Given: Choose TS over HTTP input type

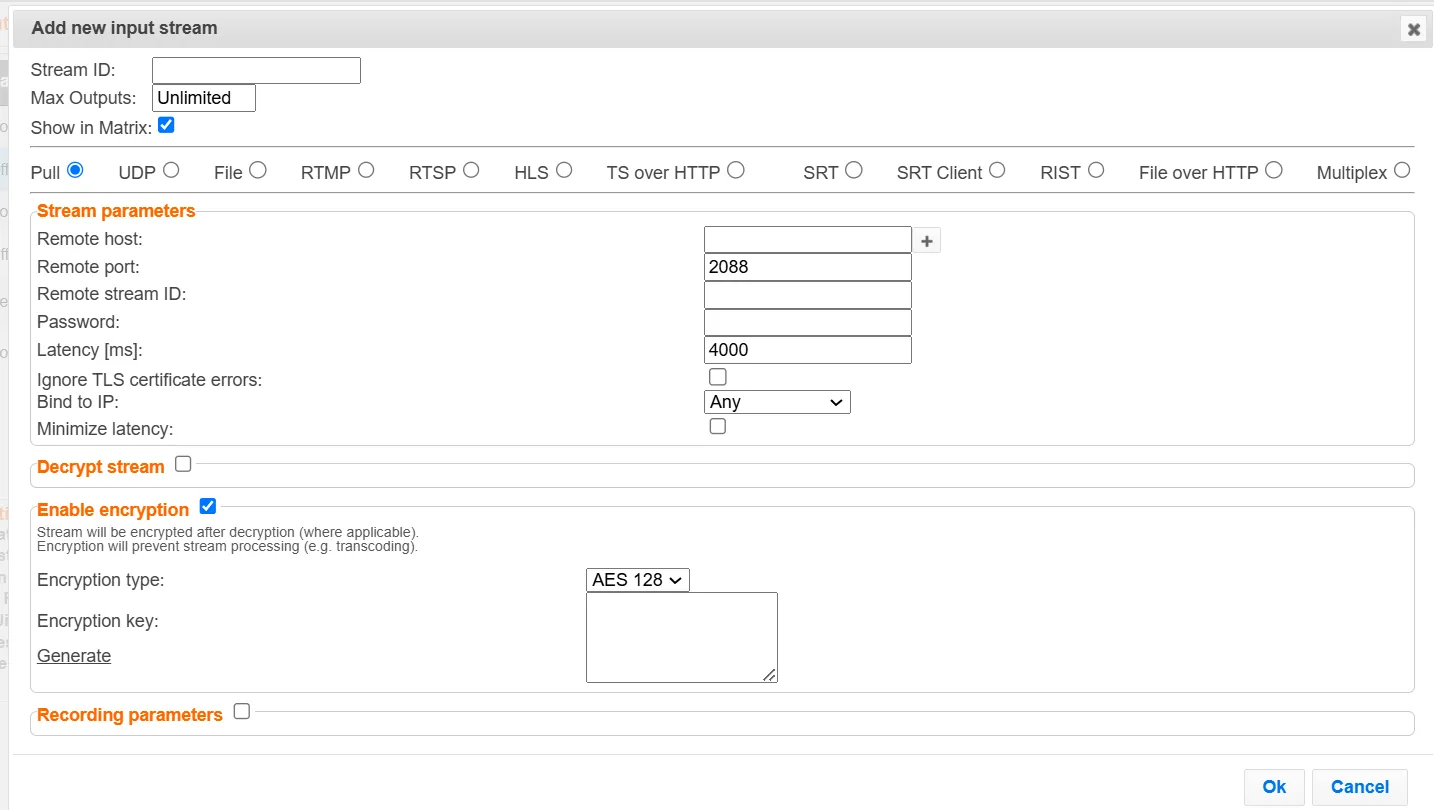Looking at the screenshot, I should 736,170.
